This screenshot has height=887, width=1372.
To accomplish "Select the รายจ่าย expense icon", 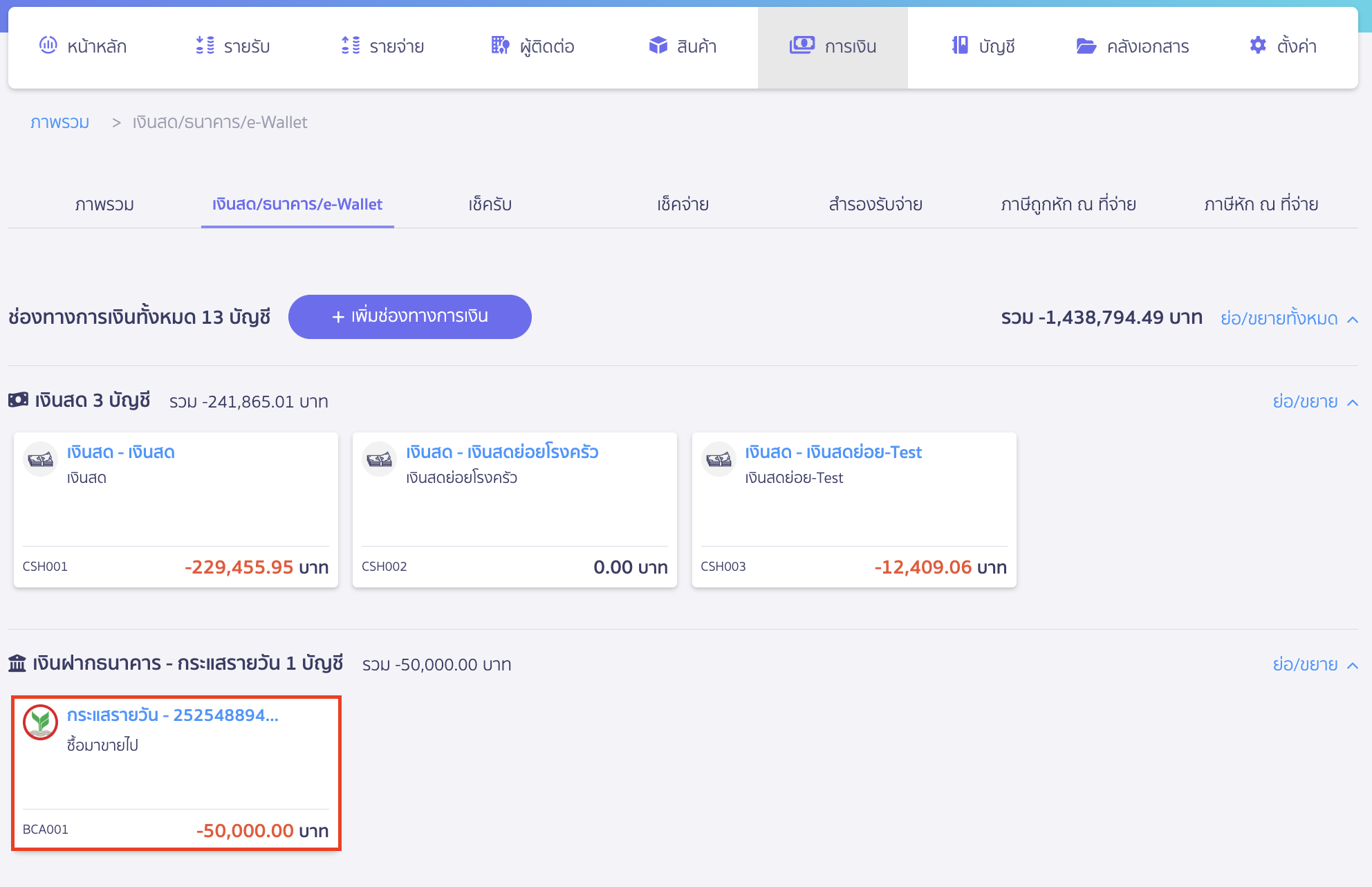I will click(x=350, y=46).
